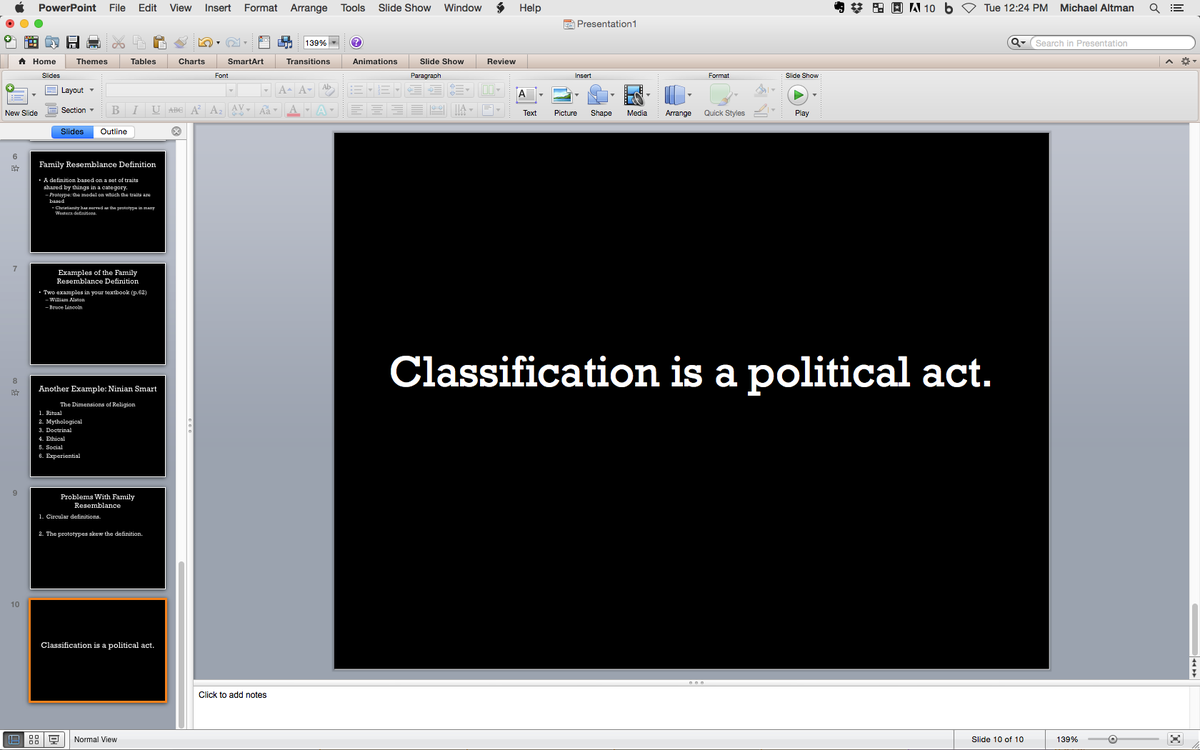Image resolution: width=1200 pixels, height=750 pixels.
Task: Click the Arrange icon in the Format group
Action: 675,94
